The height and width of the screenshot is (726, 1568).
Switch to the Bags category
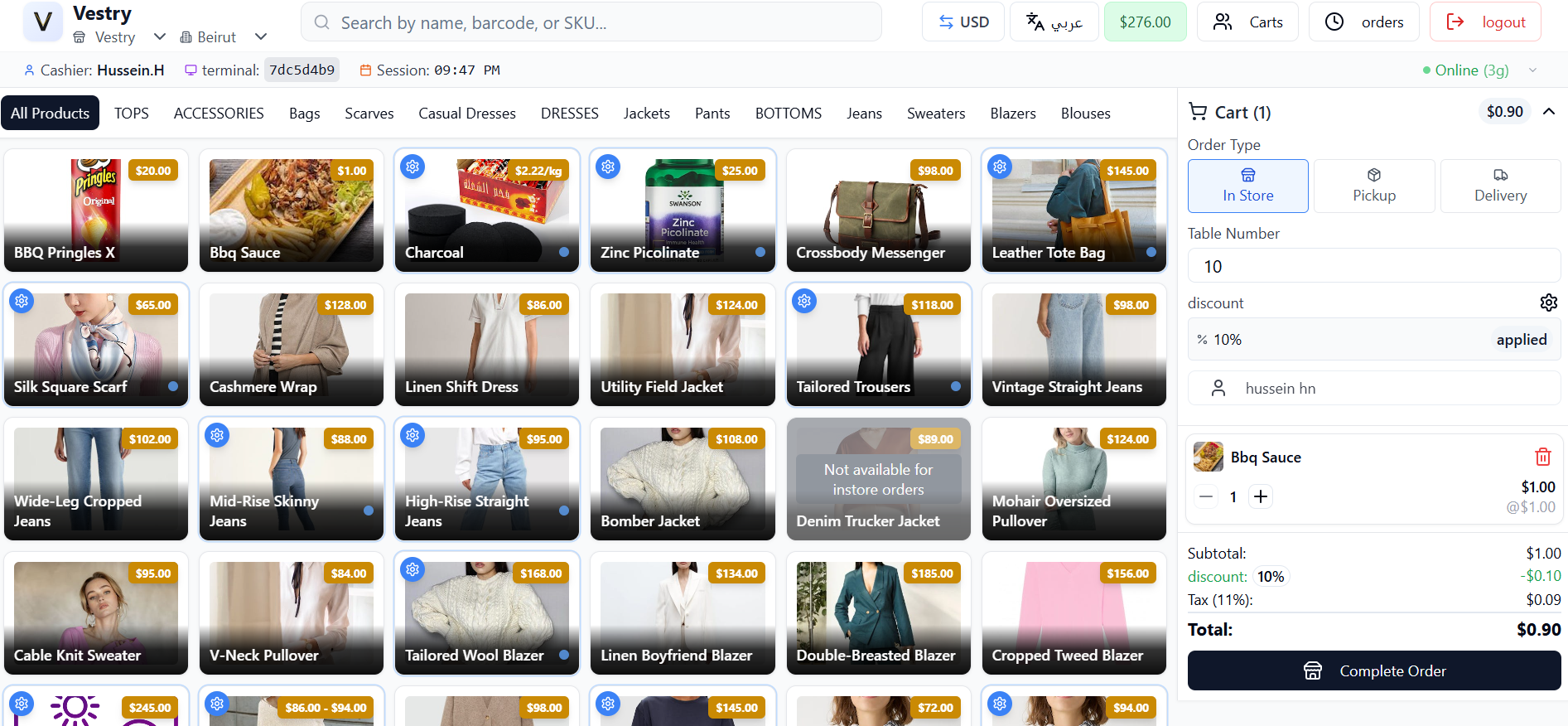point(305,113)
